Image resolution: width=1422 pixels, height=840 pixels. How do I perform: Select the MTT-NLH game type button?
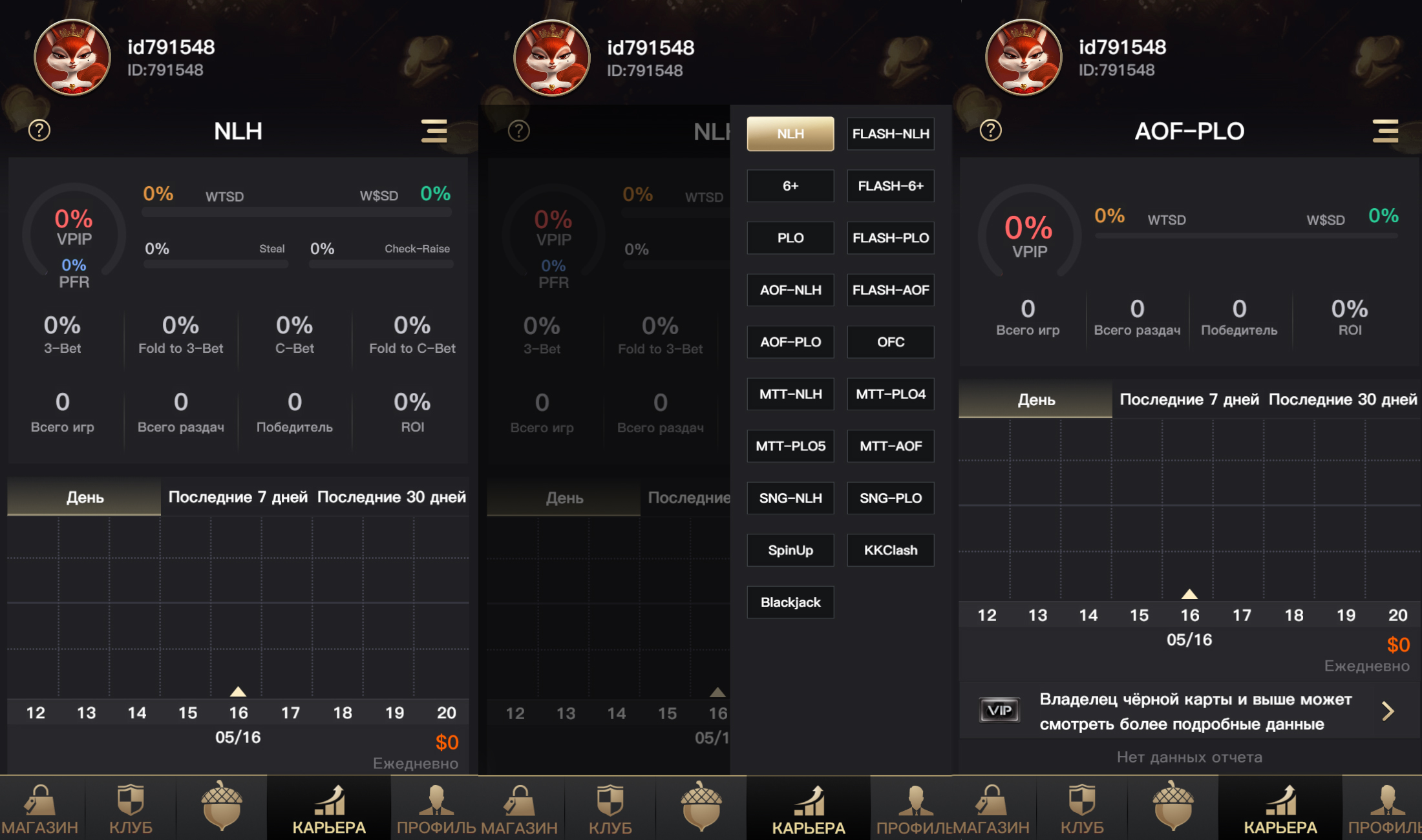pyautogui.click(x=791, y=394)
